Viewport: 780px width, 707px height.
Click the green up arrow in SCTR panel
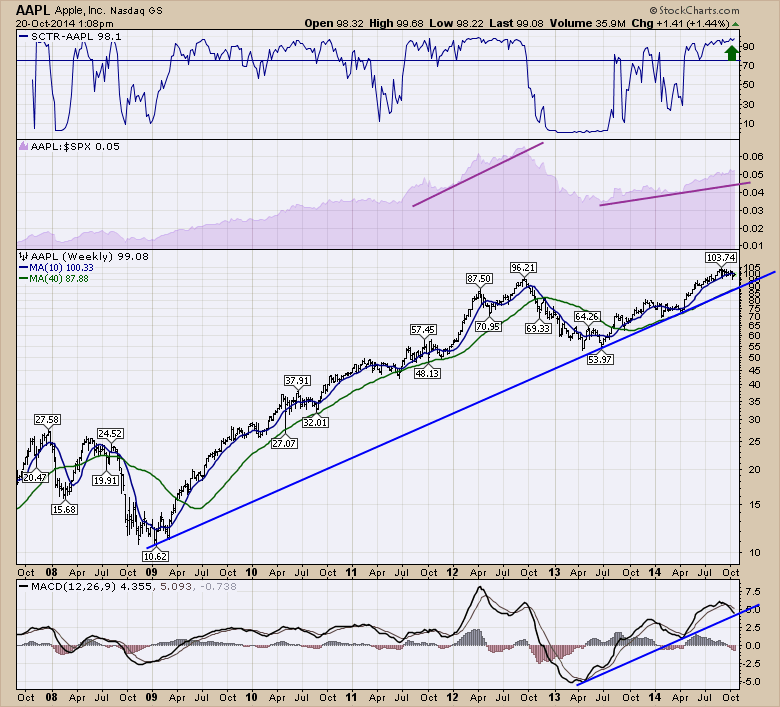pyautogui.click(x=731, y=53)
